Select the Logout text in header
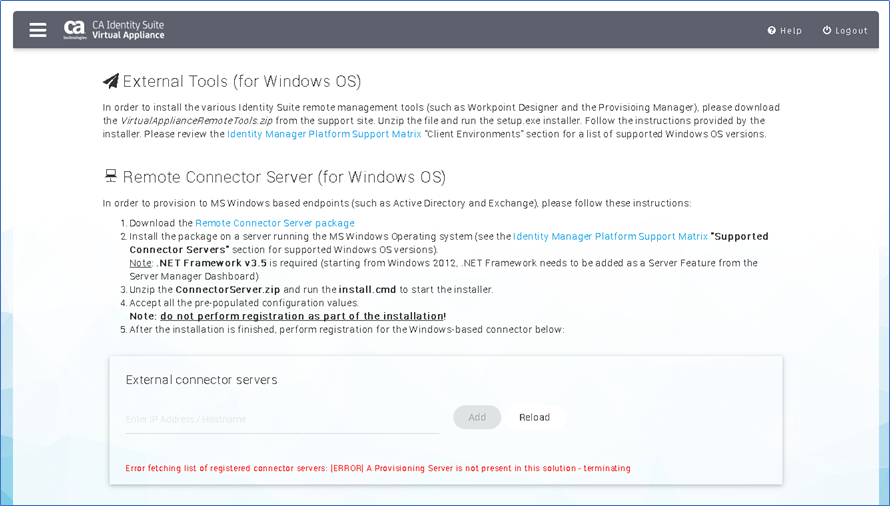 851,31
